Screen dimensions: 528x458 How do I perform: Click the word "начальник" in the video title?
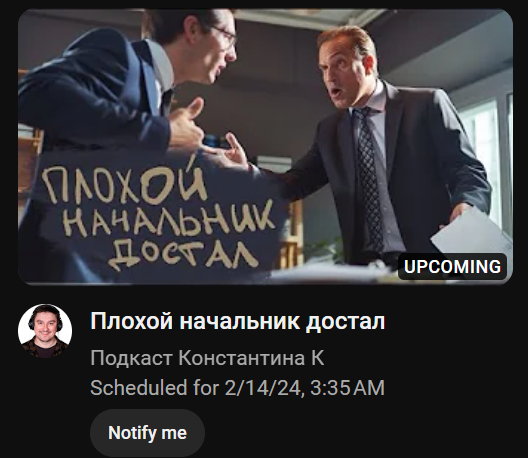click(x=239, y=321)
